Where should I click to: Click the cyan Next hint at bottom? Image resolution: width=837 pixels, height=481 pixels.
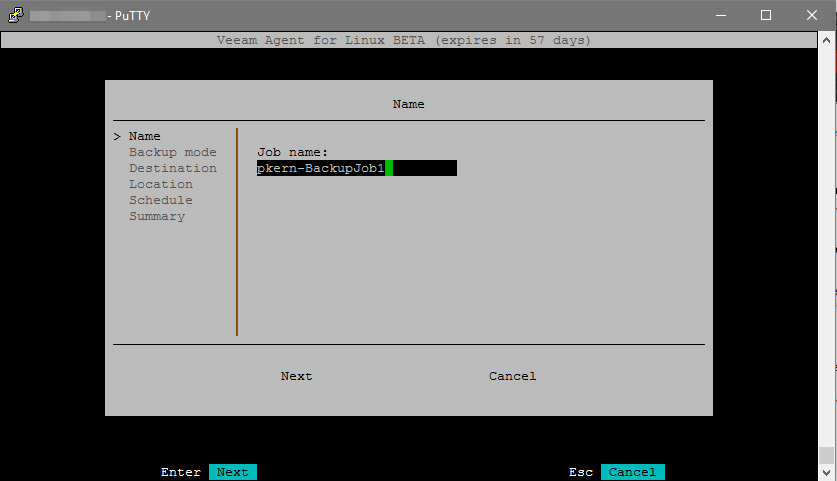233,472
